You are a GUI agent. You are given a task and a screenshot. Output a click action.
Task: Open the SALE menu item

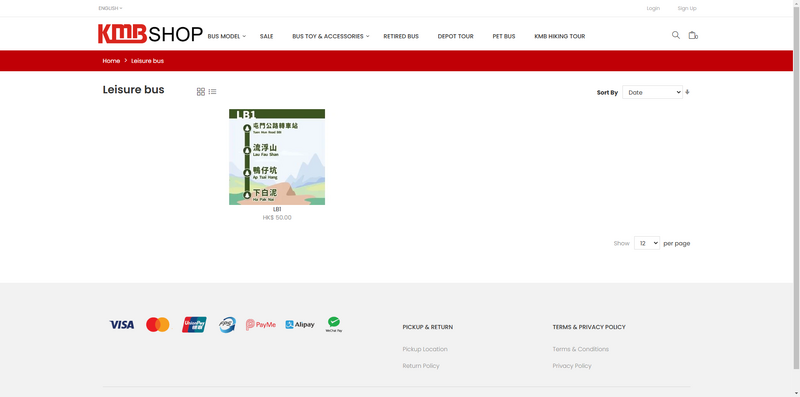pos(266,36)
